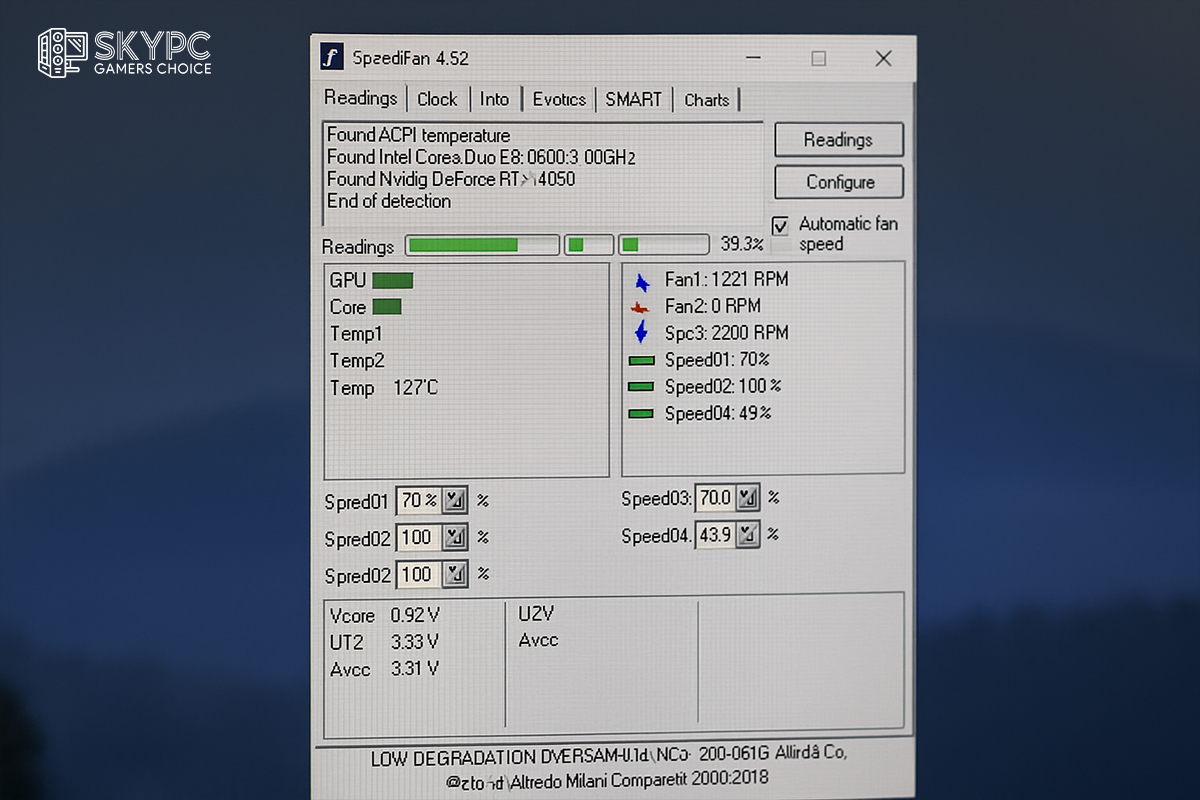
Task: Click the 'Spc3: 2200 RPM' reading
Action: click(726, 333)
